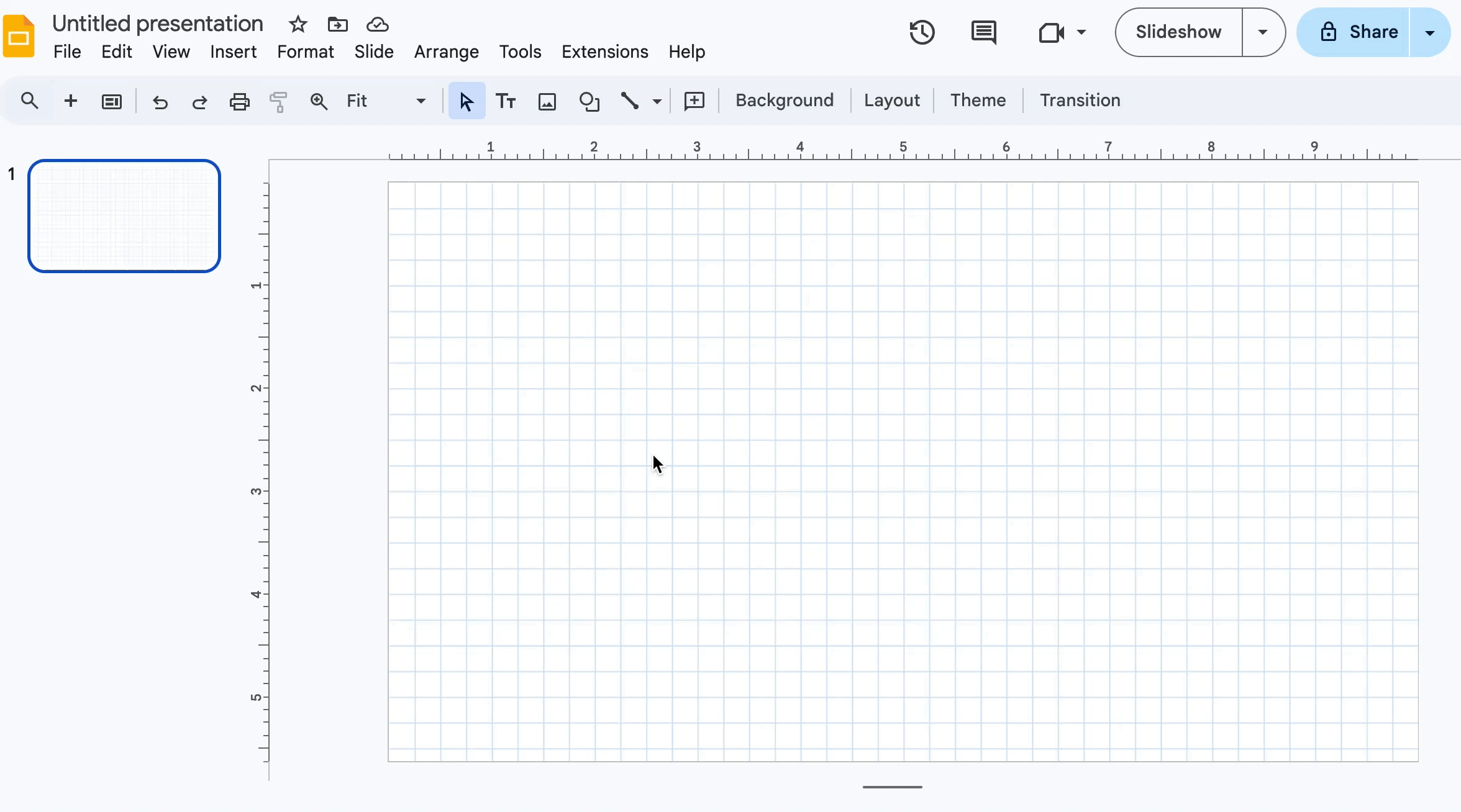Star the presentation

(298, 25)
